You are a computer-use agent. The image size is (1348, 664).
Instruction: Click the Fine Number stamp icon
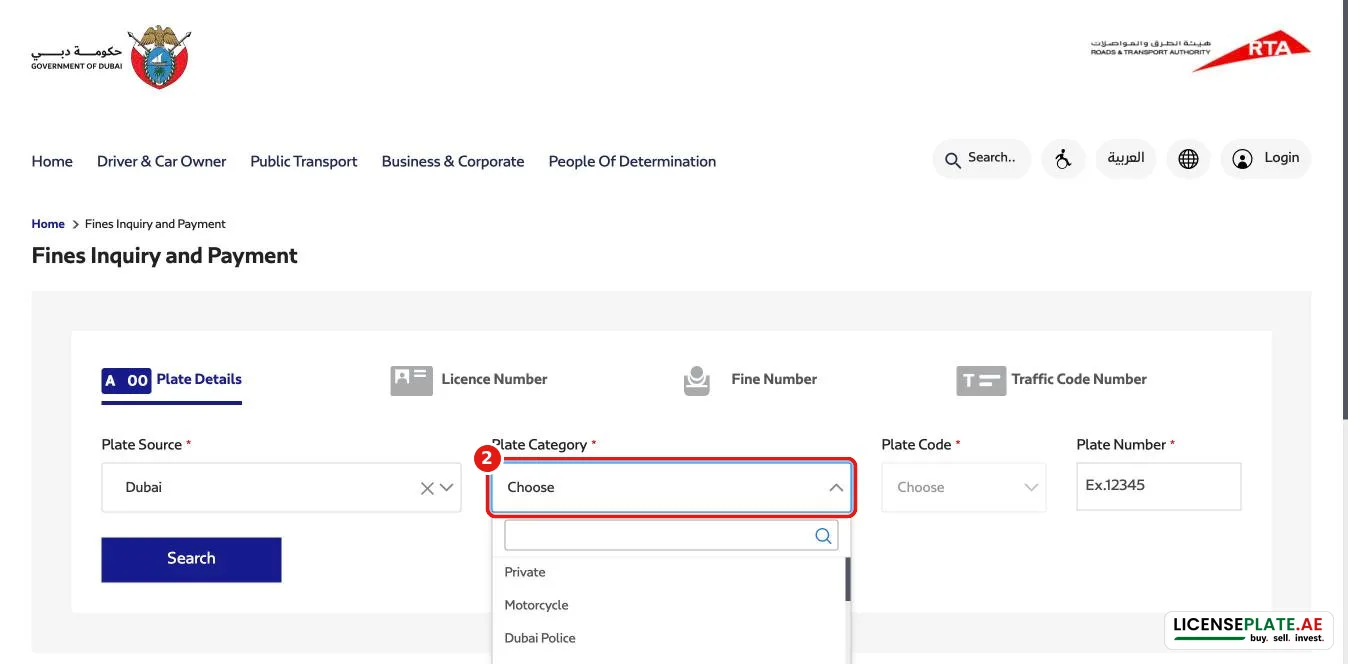697,380
